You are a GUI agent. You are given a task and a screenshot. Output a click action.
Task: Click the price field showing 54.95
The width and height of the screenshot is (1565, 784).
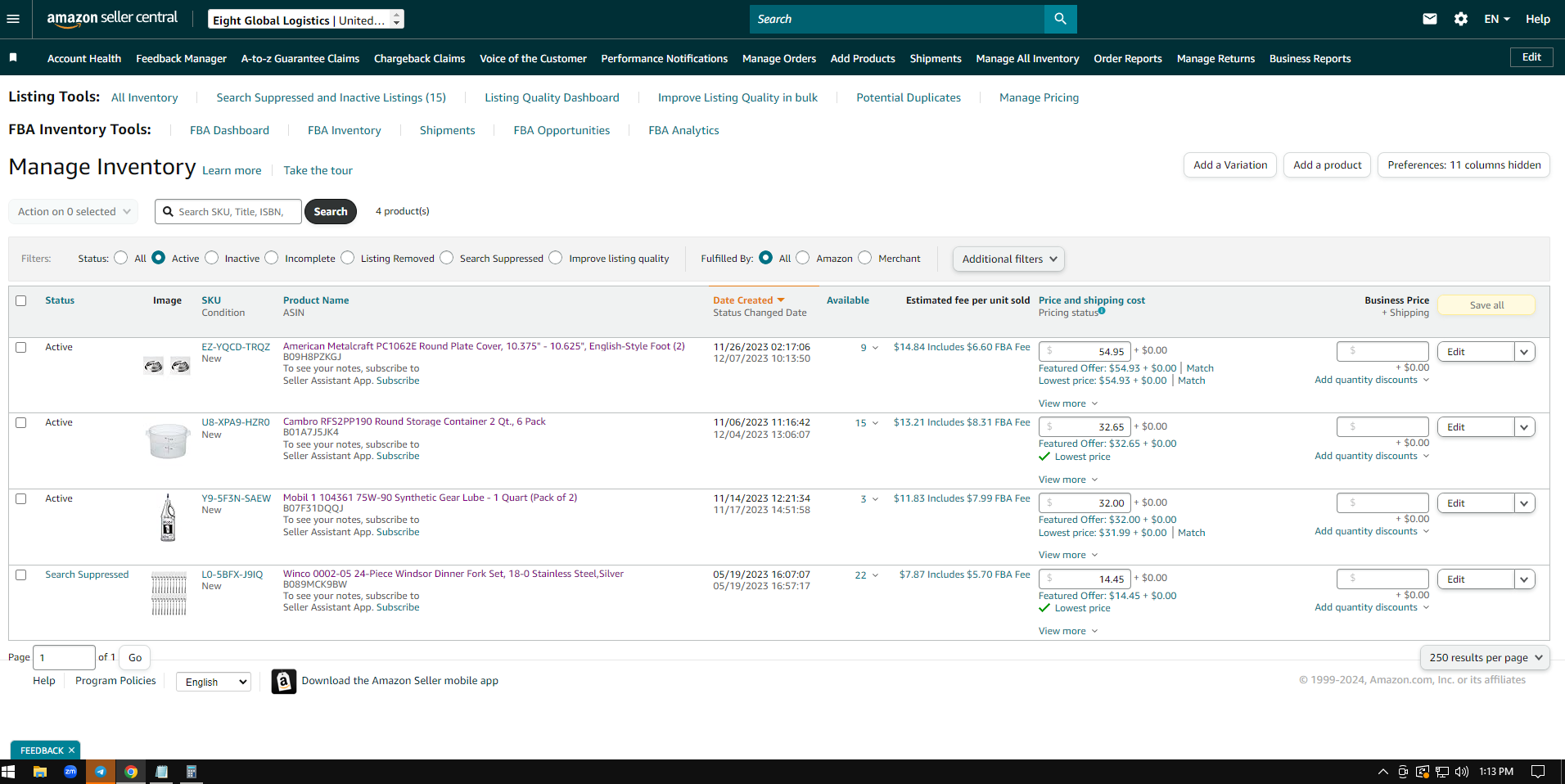(1085, 351)
